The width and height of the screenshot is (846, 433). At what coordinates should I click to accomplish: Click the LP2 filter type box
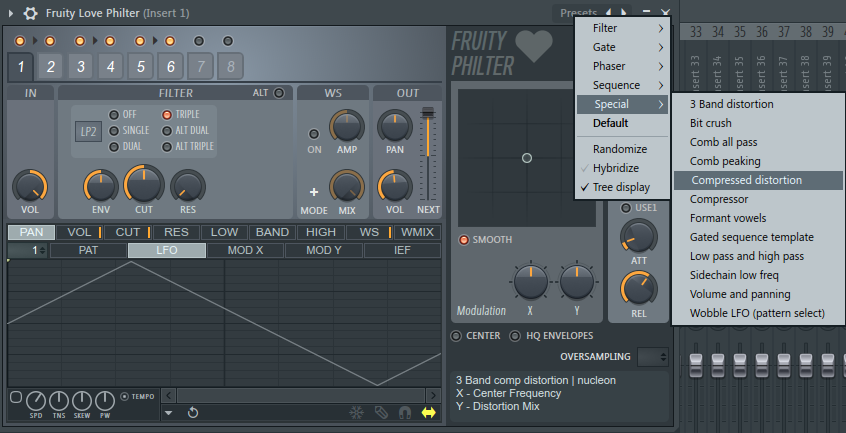point(88,132)
